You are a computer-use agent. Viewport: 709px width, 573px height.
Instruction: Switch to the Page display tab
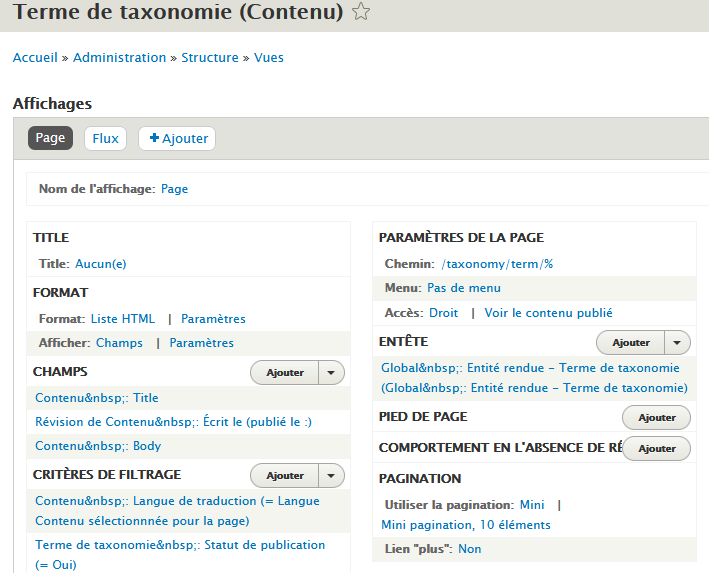pos(50,138)
